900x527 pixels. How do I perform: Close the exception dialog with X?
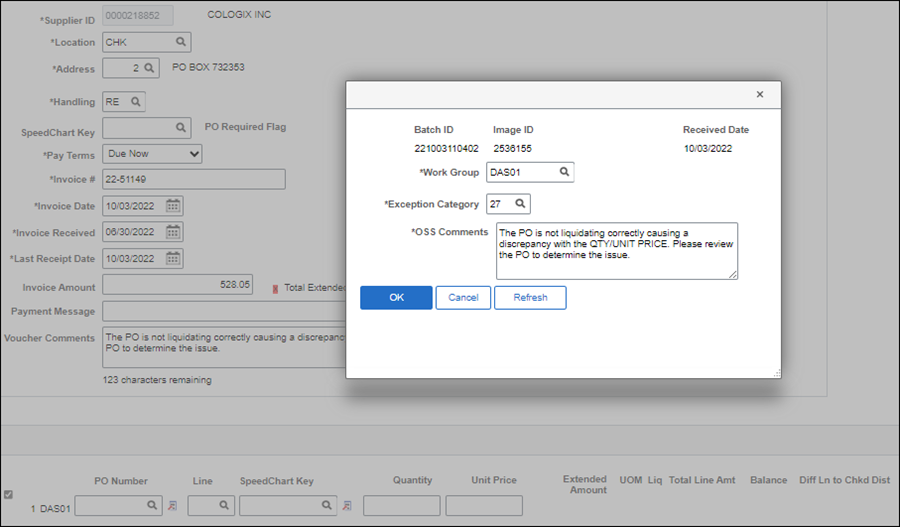(x=760, y=94)
